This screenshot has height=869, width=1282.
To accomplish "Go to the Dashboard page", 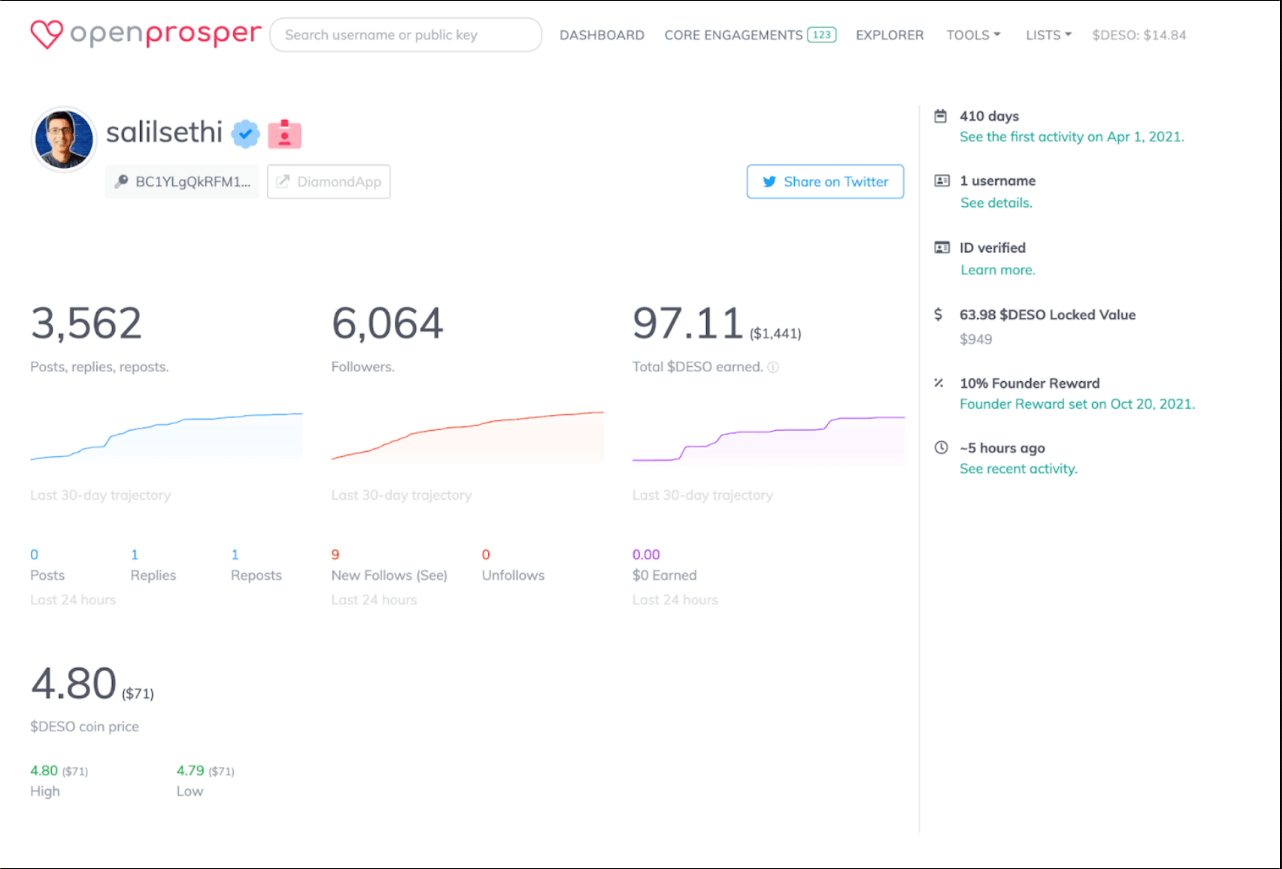I will coord(602,35).
